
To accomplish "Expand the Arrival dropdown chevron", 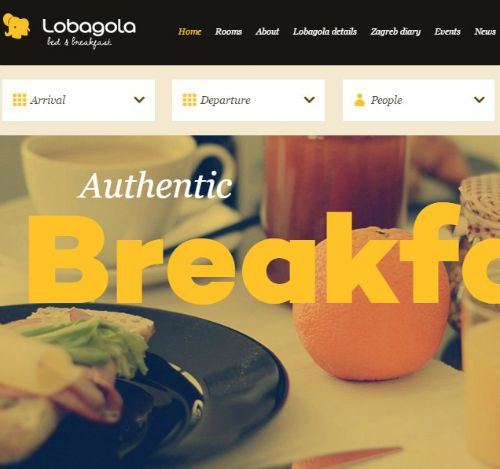I will click(x=139, y=100).
